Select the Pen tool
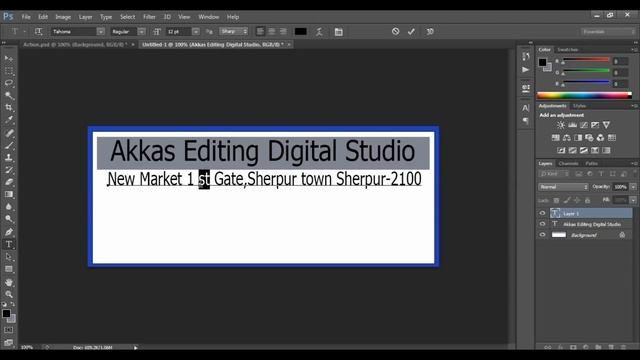Image resolution: width=640 pixels, height=360 pixels. coord(9,232)
